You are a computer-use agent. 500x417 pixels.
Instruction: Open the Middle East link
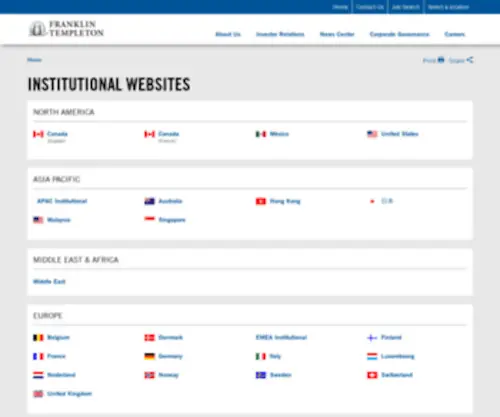(x=49, y=282)
